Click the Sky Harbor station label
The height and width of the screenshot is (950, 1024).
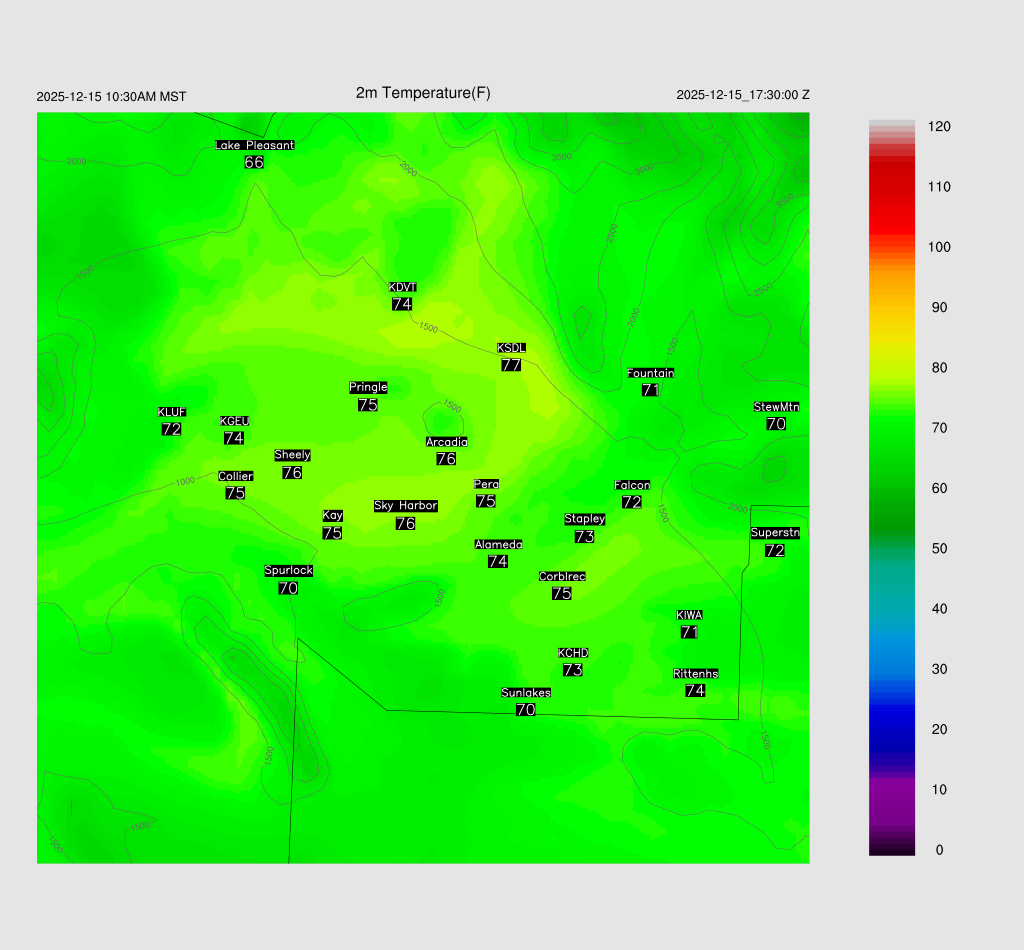click(x=405, y=506)
